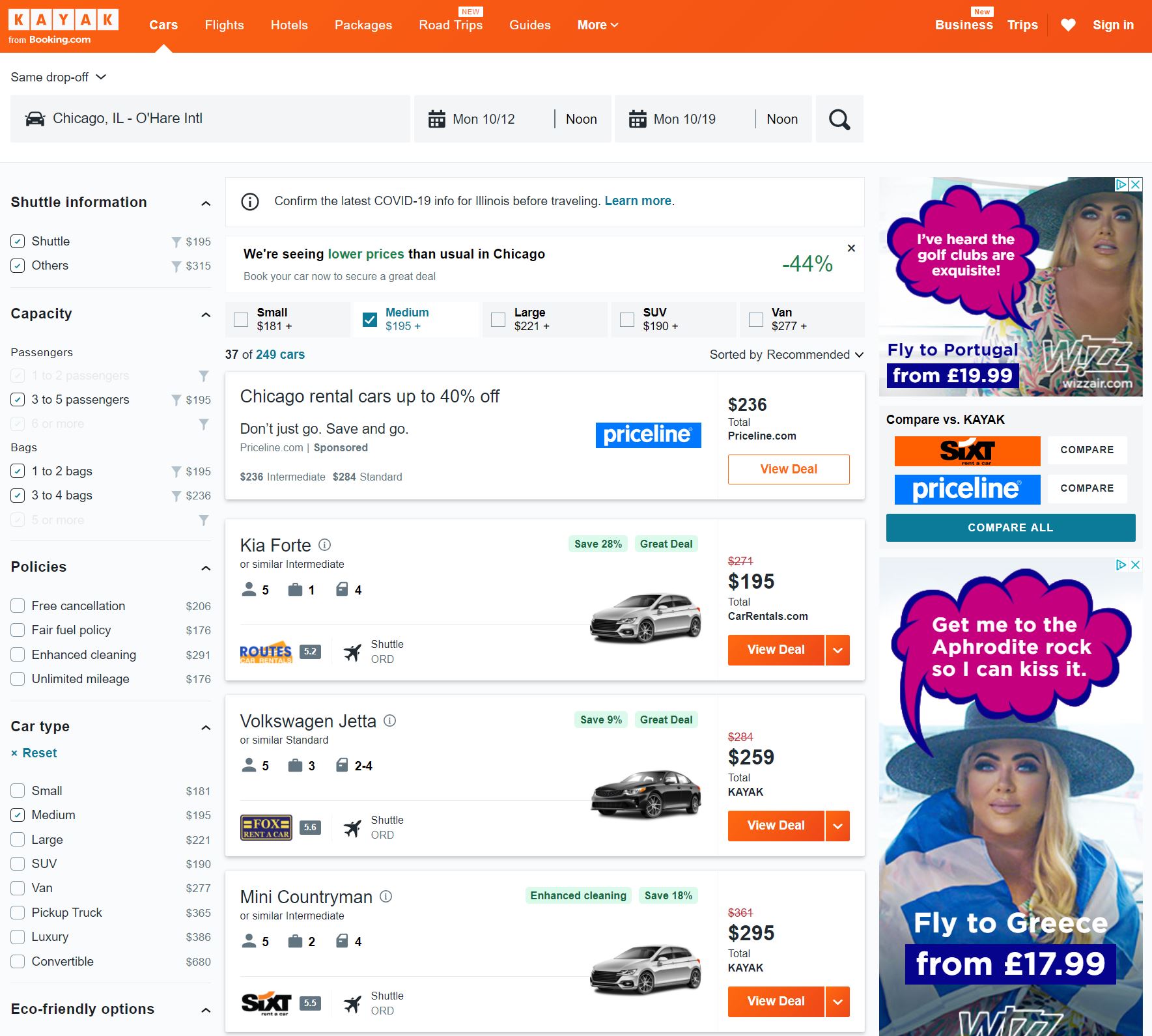Click the Routes Car Rentals logo
The height and width of the screenshot is (1036, 1152).
click(266, 652)
